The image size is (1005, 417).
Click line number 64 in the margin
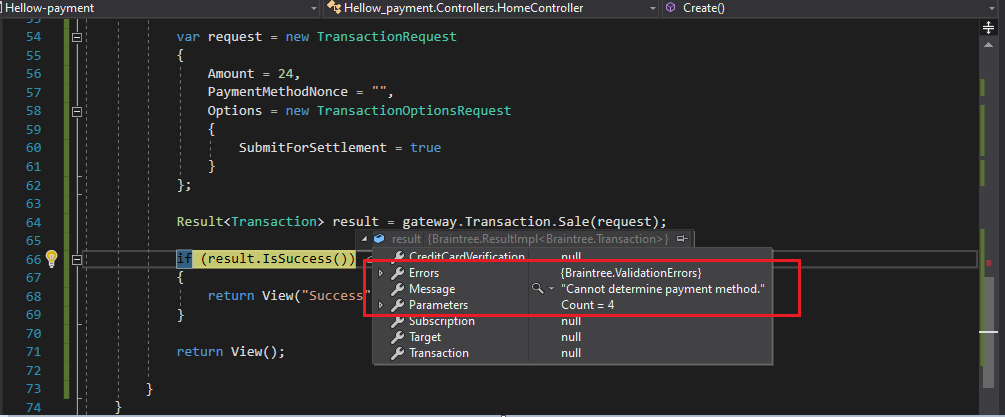[33, 222]
